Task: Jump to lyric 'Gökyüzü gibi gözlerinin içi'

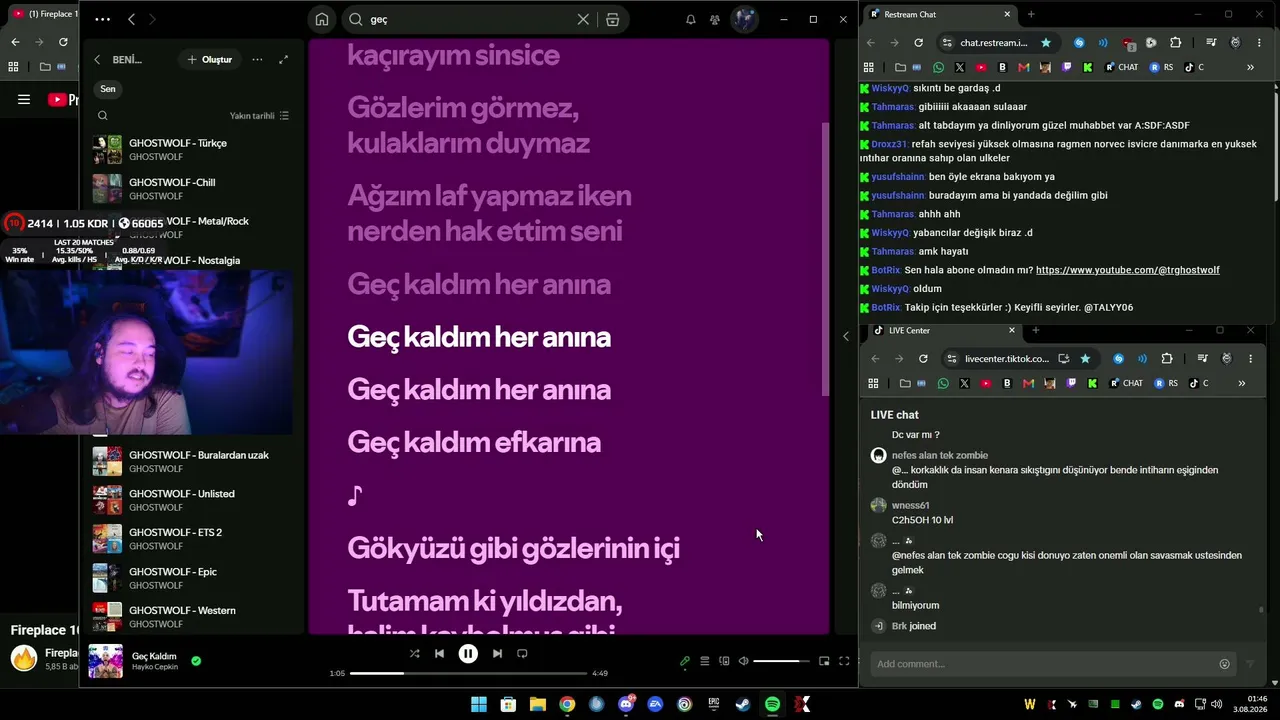Action: pyautogui.click(x=513, y=548)
